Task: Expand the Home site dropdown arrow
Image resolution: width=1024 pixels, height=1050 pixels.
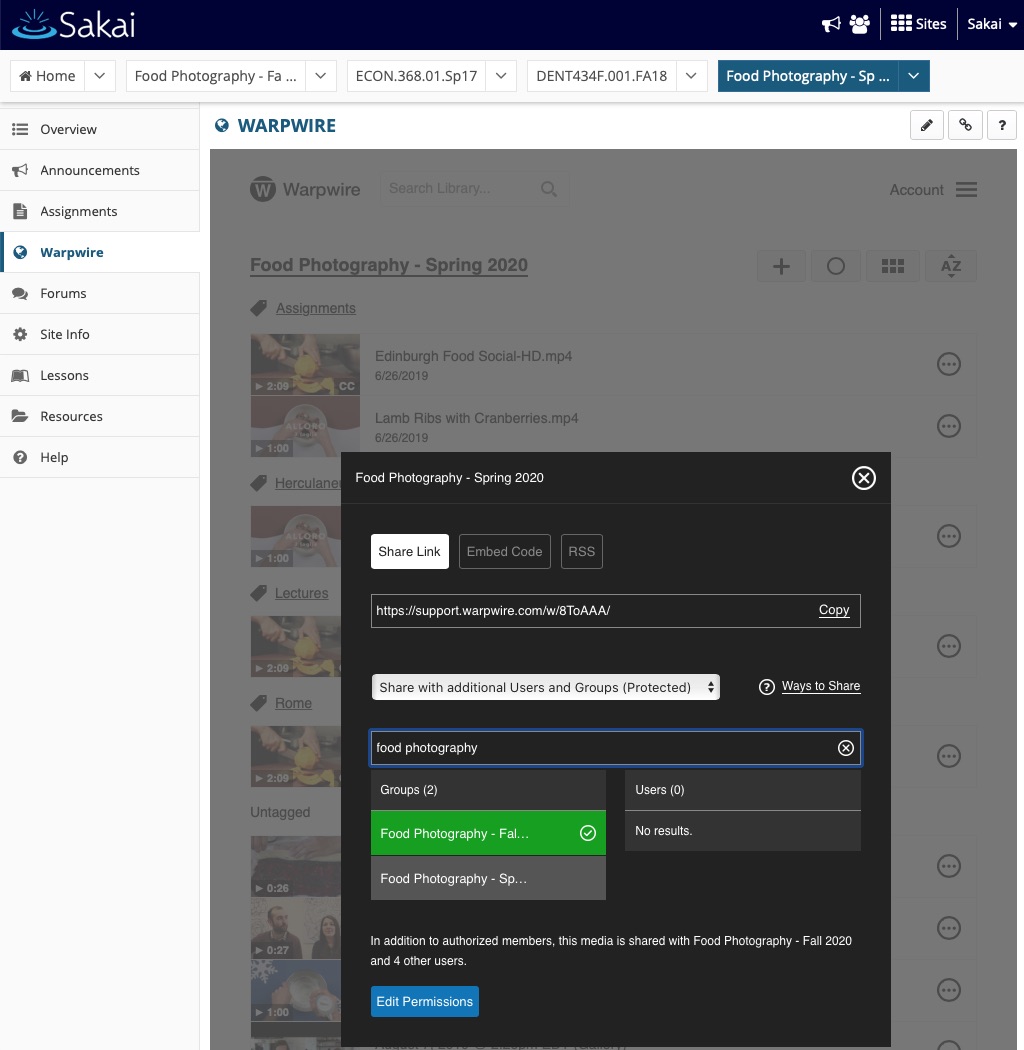Action: click(x=100, y=76)
